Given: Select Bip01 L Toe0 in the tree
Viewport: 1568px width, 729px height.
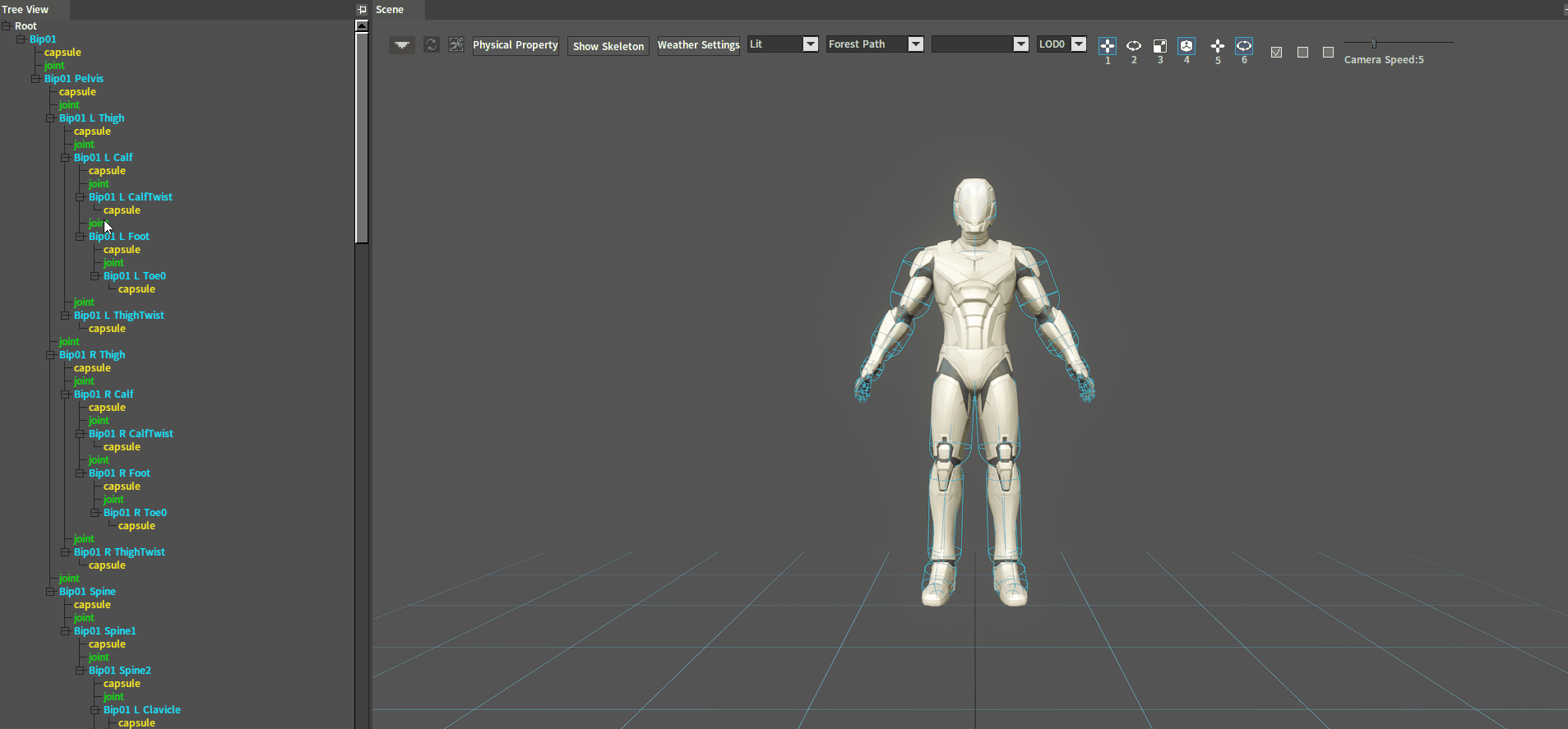Looking at the screenshot, I should pyautogui.click(x=135, y=276).
